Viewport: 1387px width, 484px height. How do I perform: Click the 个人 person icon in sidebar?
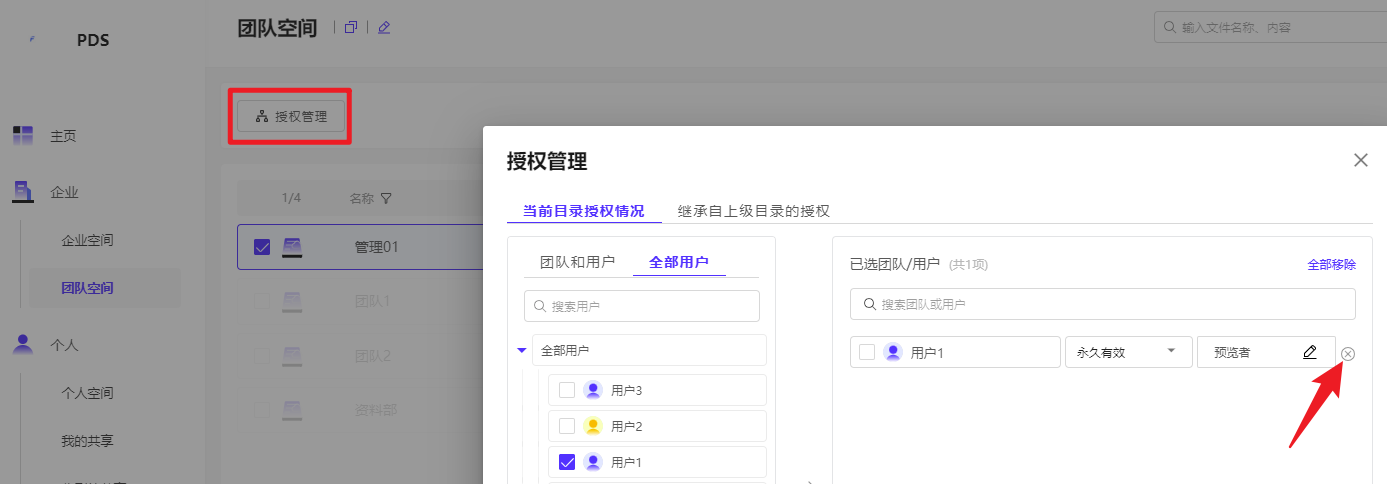pos(23,344)
